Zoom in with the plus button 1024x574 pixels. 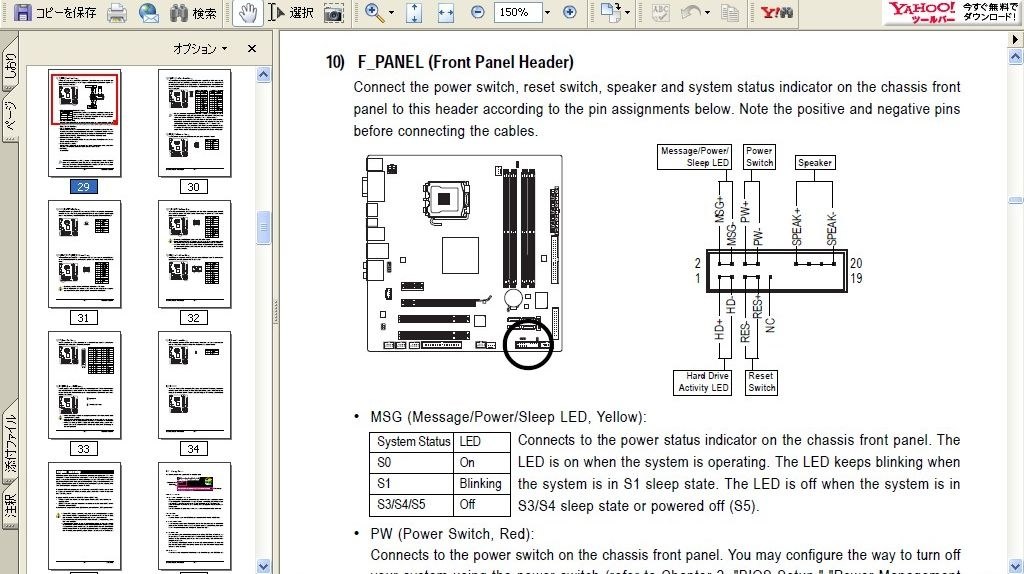pyautogui.click(x=569, y=12)
